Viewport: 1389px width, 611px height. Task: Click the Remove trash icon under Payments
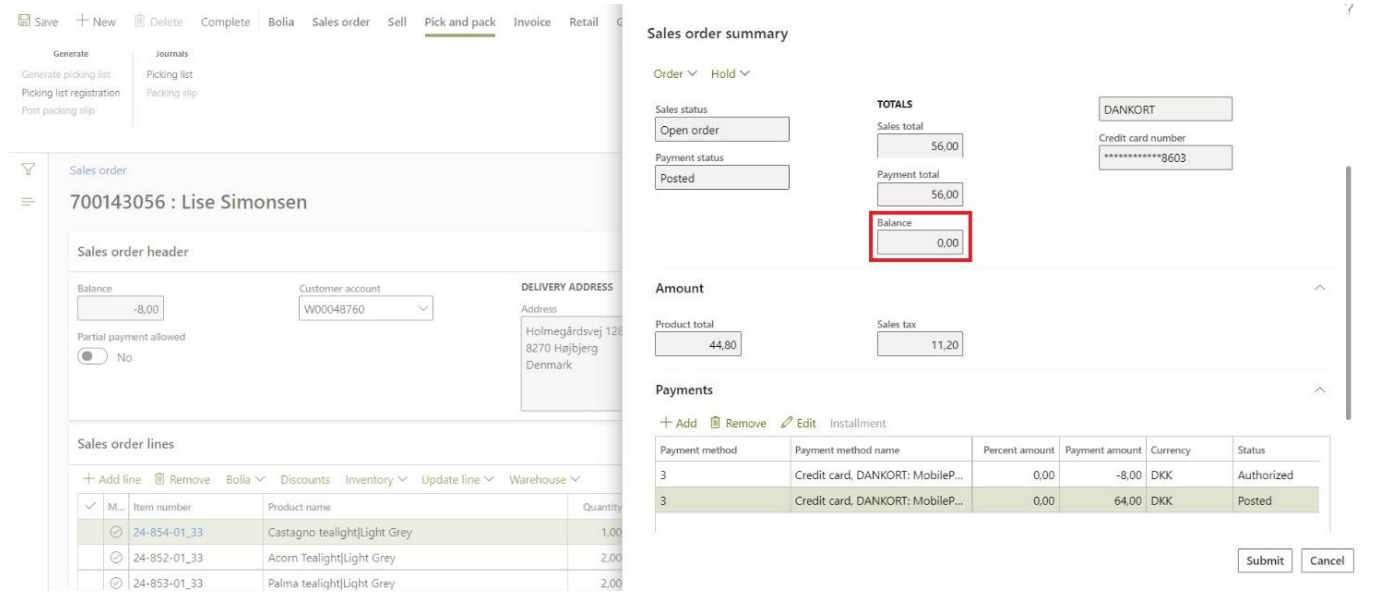click(x=716, y=423)
